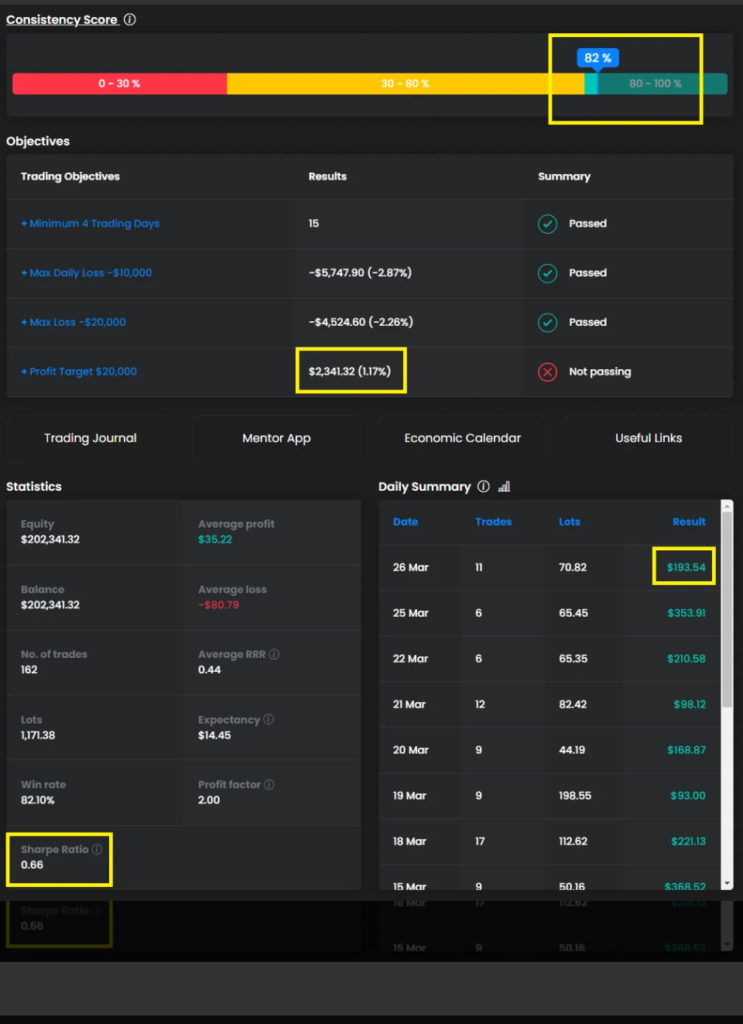This screenshot has height=1024, width=743.
Task: Open the Mentor App
Action: 276,438
